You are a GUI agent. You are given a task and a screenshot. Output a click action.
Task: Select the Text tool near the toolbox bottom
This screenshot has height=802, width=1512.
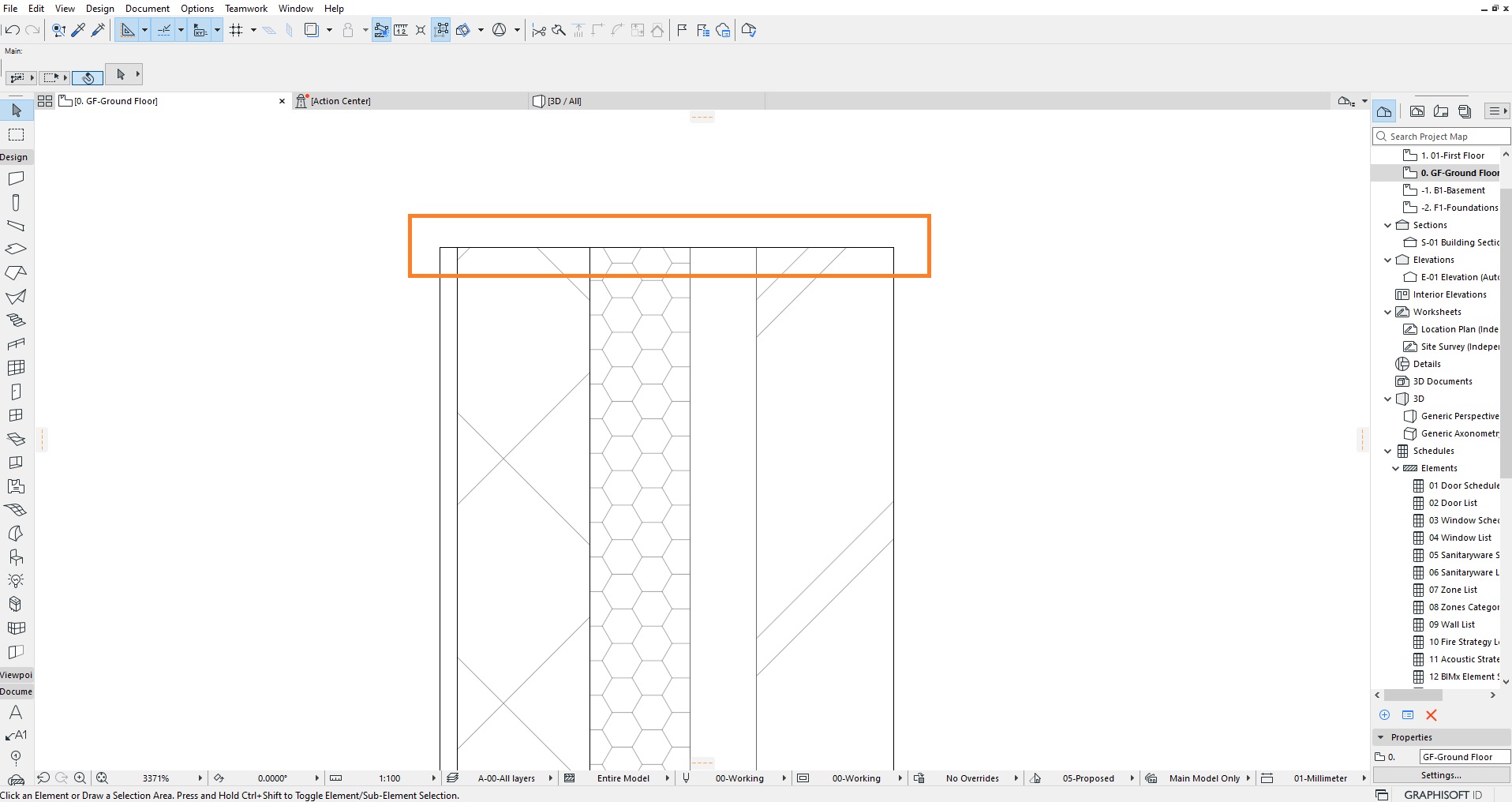16,713
